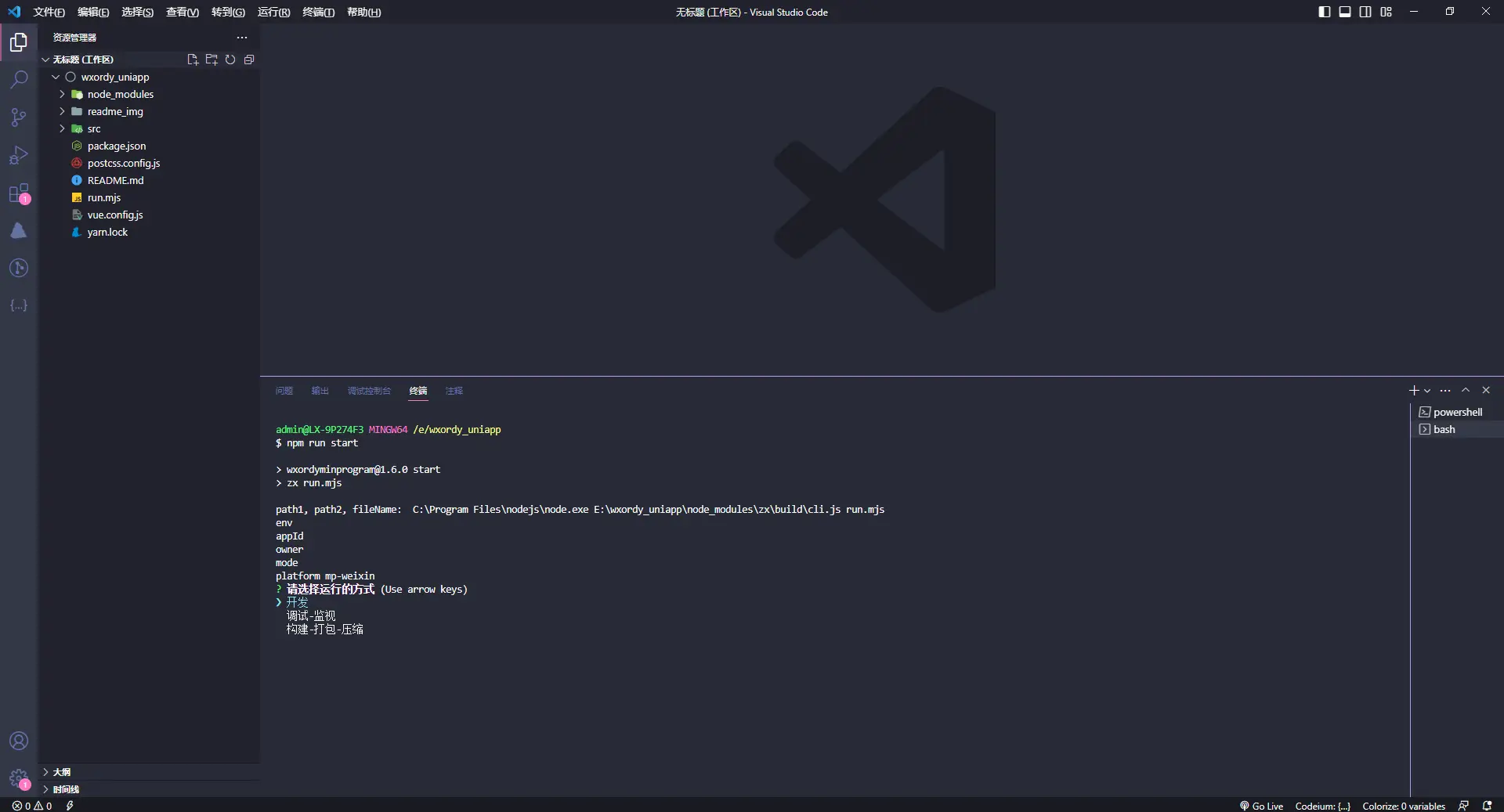This screenshot has width=1504, height=812.
Task: Open notifications bell in status bar
Action: click(1487, 806)
